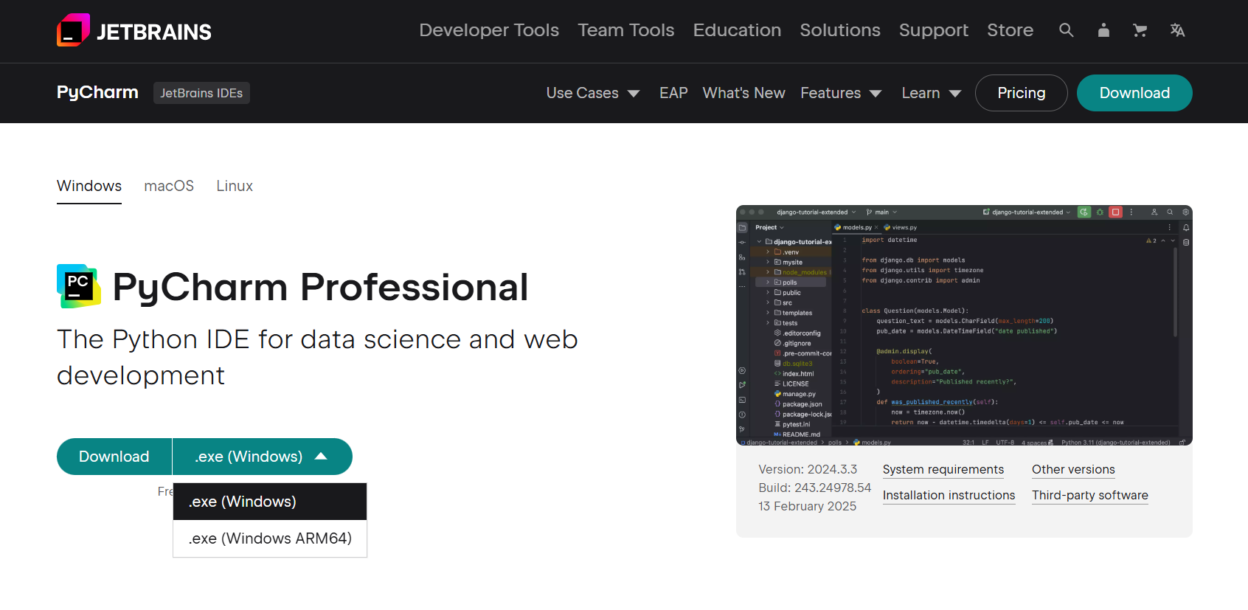The width and height of the screenshot is (1248, 610).
Task: Click the Pricing button
Action: click(1021, 92)
